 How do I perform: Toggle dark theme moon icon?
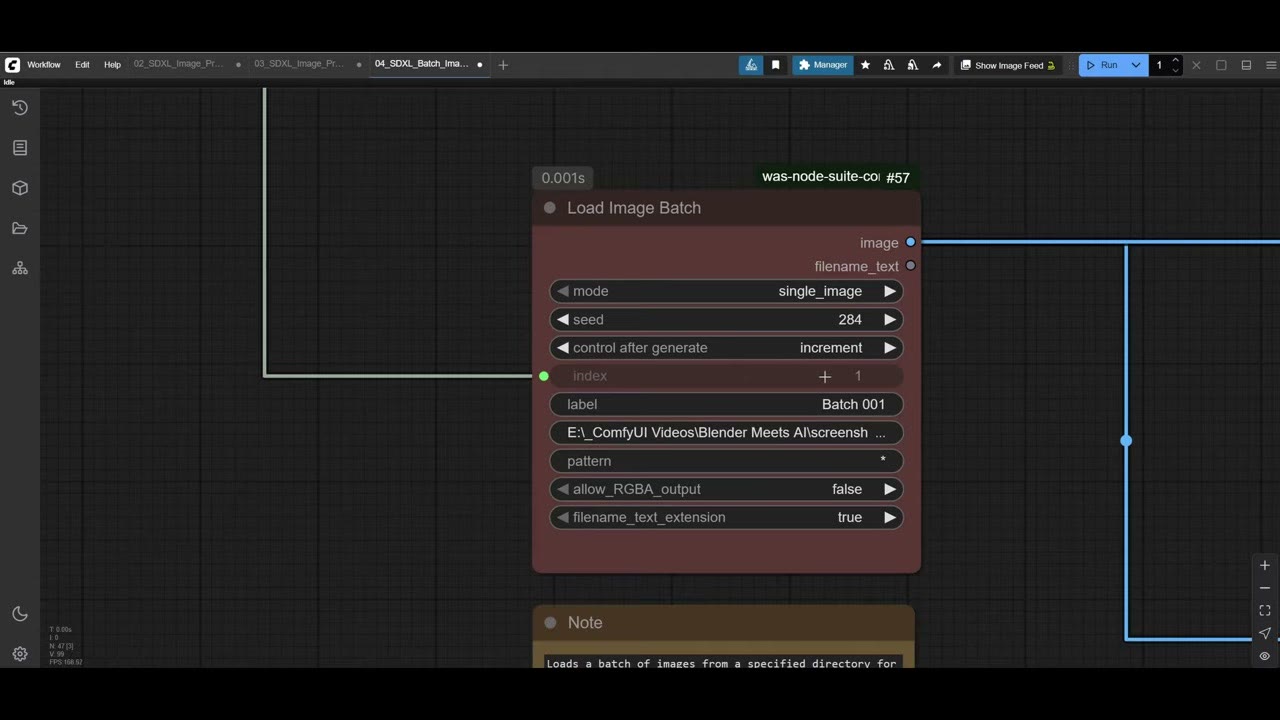20,614
